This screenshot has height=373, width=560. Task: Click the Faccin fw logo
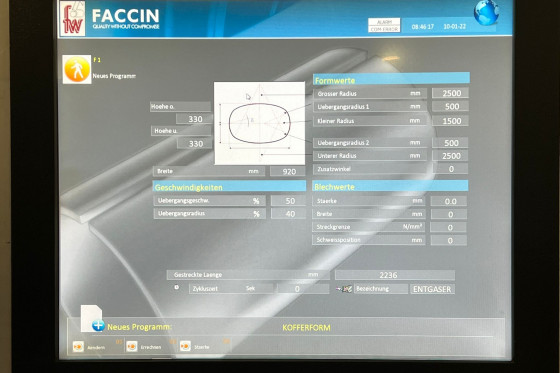pos(72,18)
